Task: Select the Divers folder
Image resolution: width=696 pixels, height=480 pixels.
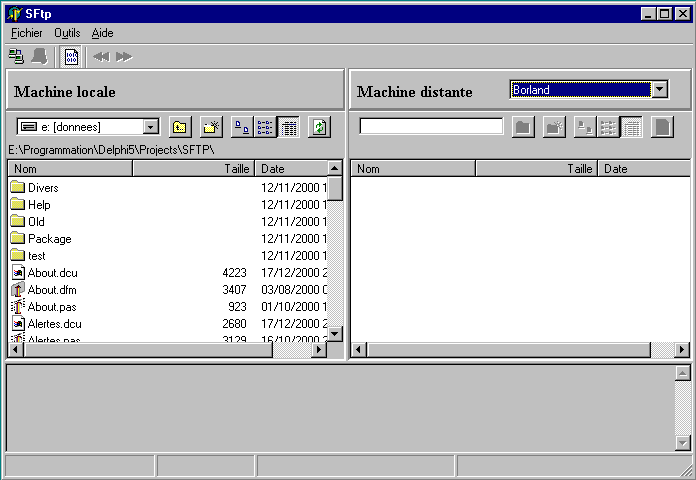Action: pos(43,188)
